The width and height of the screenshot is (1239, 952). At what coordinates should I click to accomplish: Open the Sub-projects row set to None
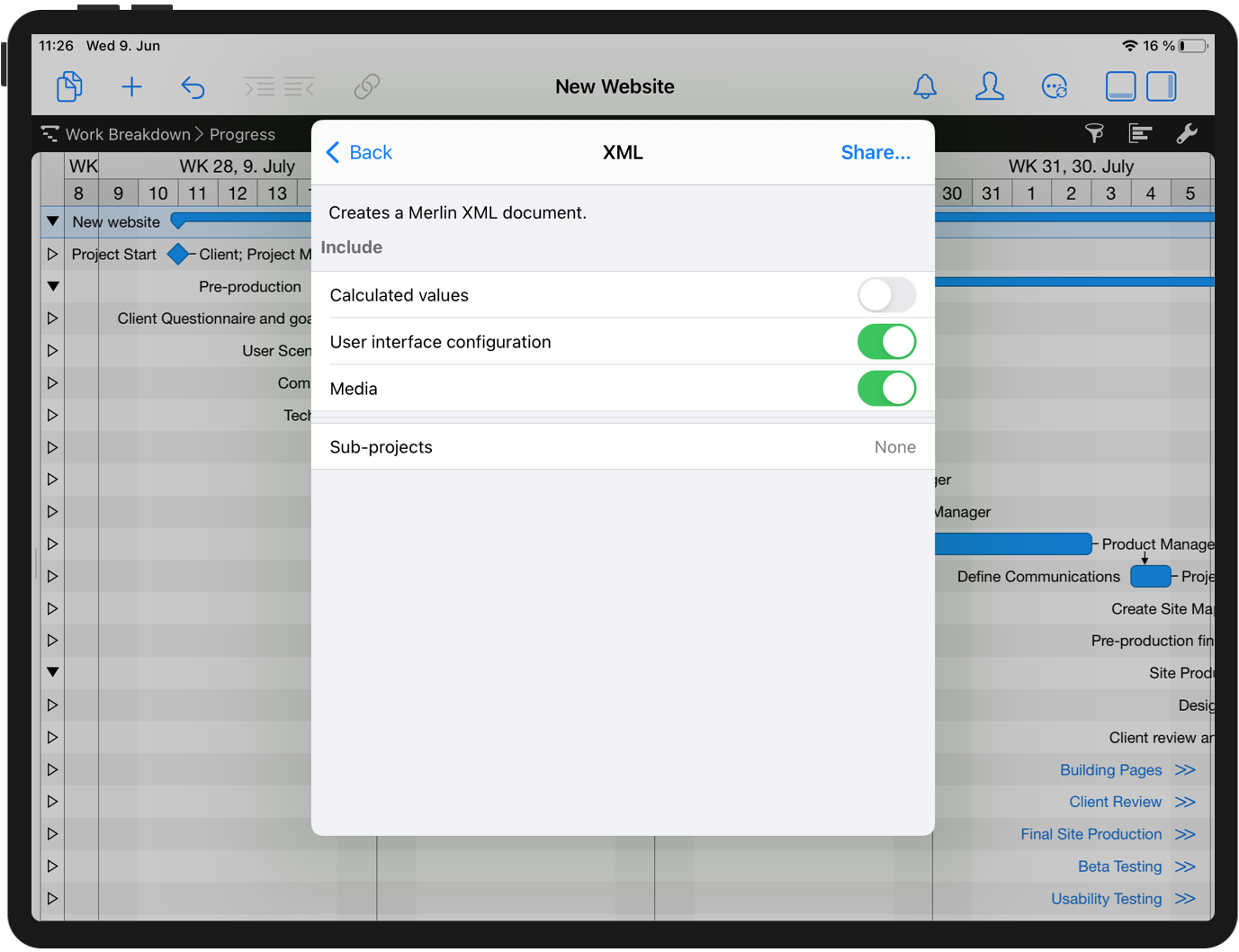(623, 446)
